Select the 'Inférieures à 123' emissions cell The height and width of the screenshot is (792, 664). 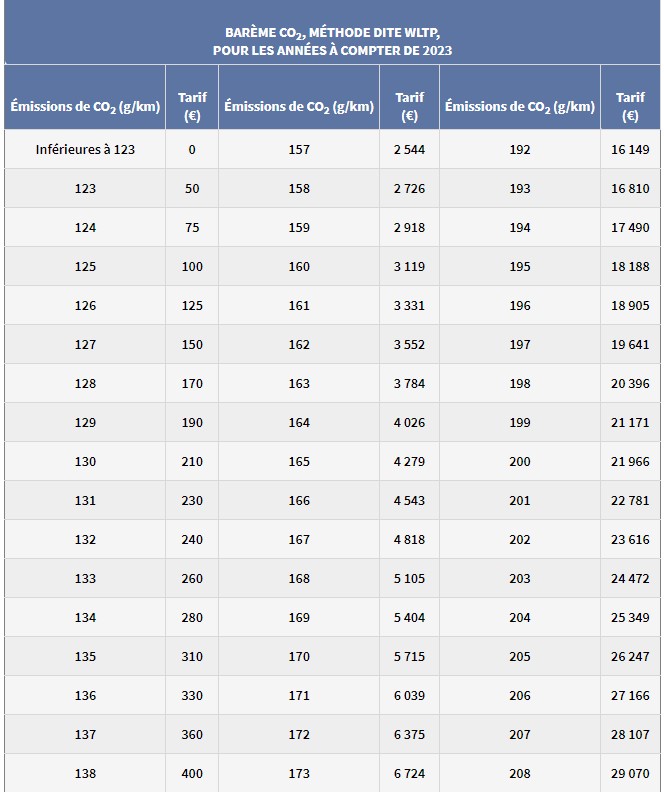tap(85, 149)
